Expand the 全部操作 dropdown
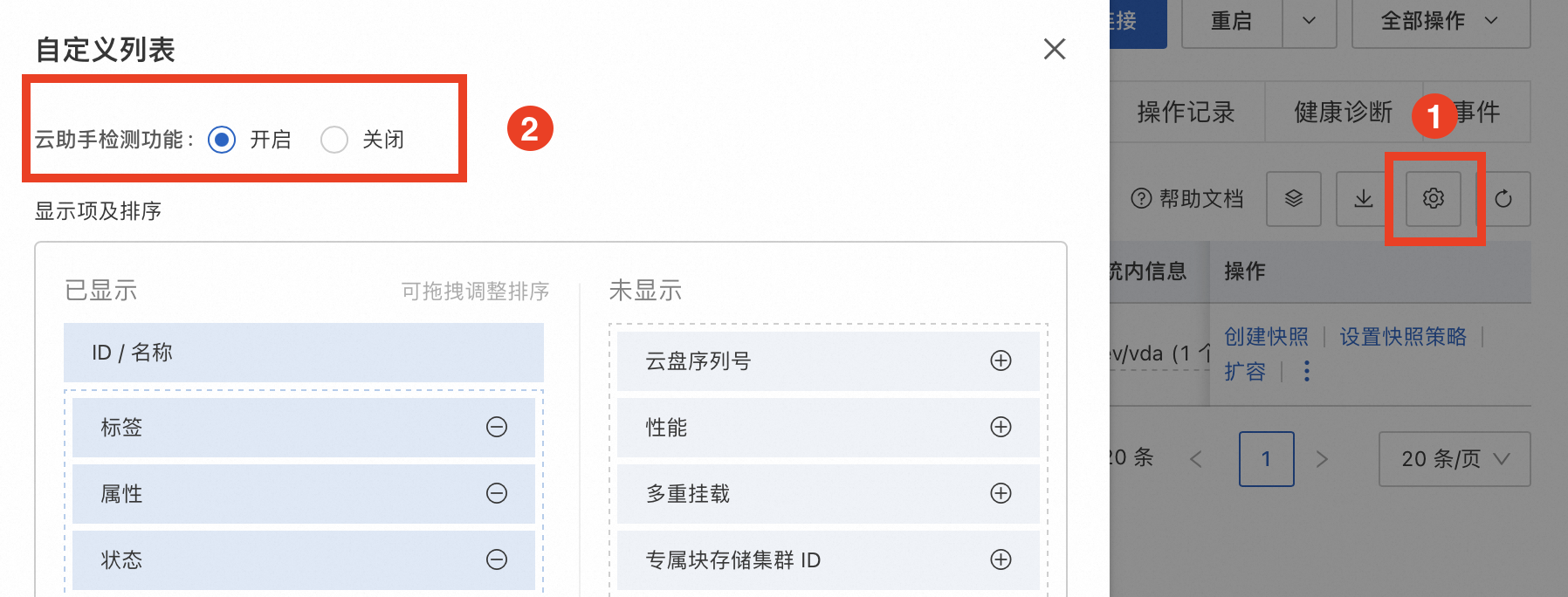Viewport: 1568px width, 597px height. pyautogui.click(x=1441, y=21)
